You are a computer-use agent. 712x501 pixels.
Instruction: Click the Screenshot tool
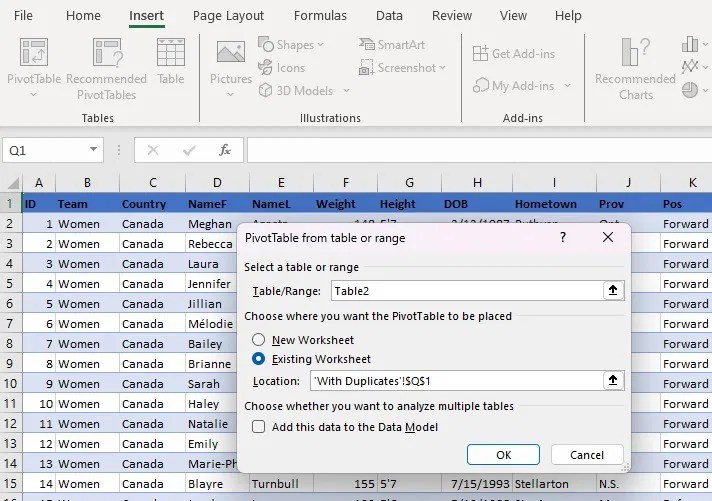point(397,68)
